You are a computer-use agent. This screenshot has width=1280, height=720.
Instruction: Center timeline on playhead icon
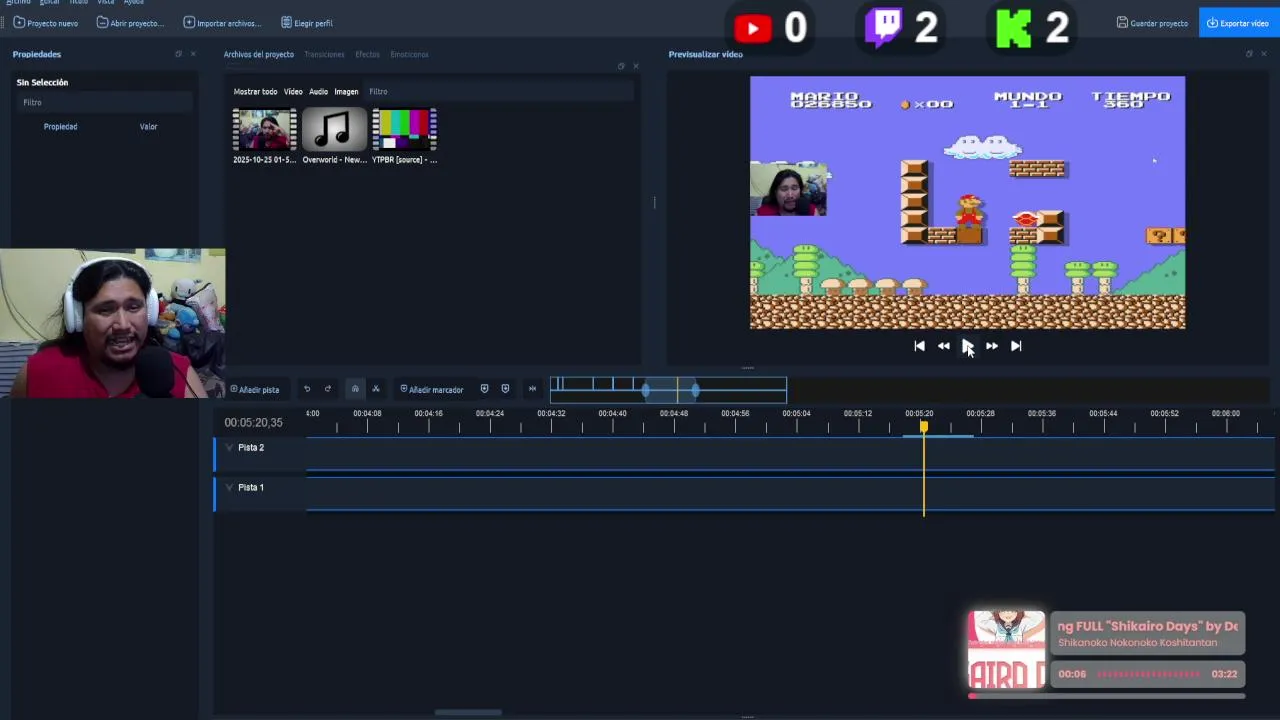point(532,389)
